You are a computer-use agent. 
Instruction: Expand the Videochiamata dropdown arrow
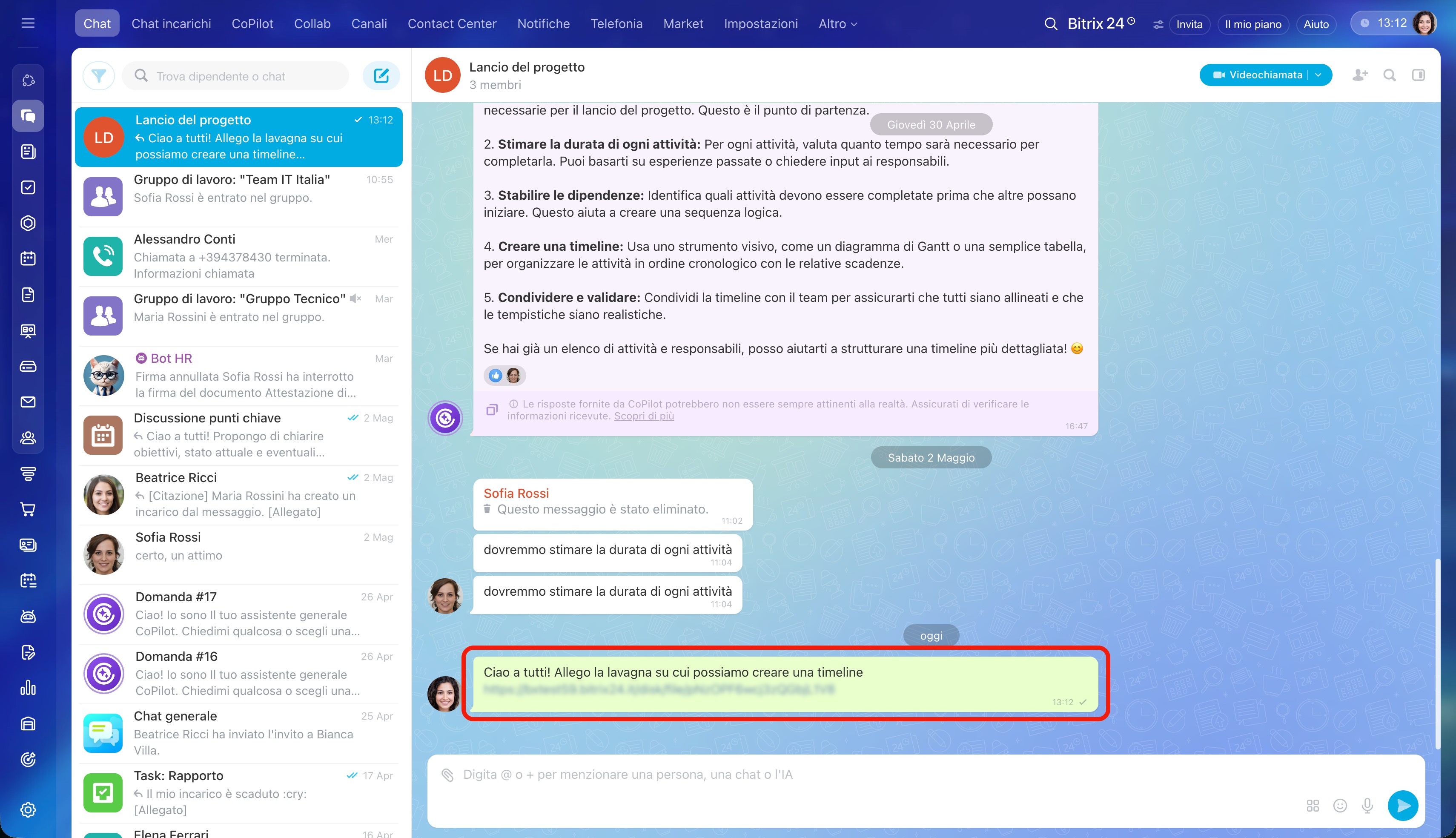pos(1318,75)
